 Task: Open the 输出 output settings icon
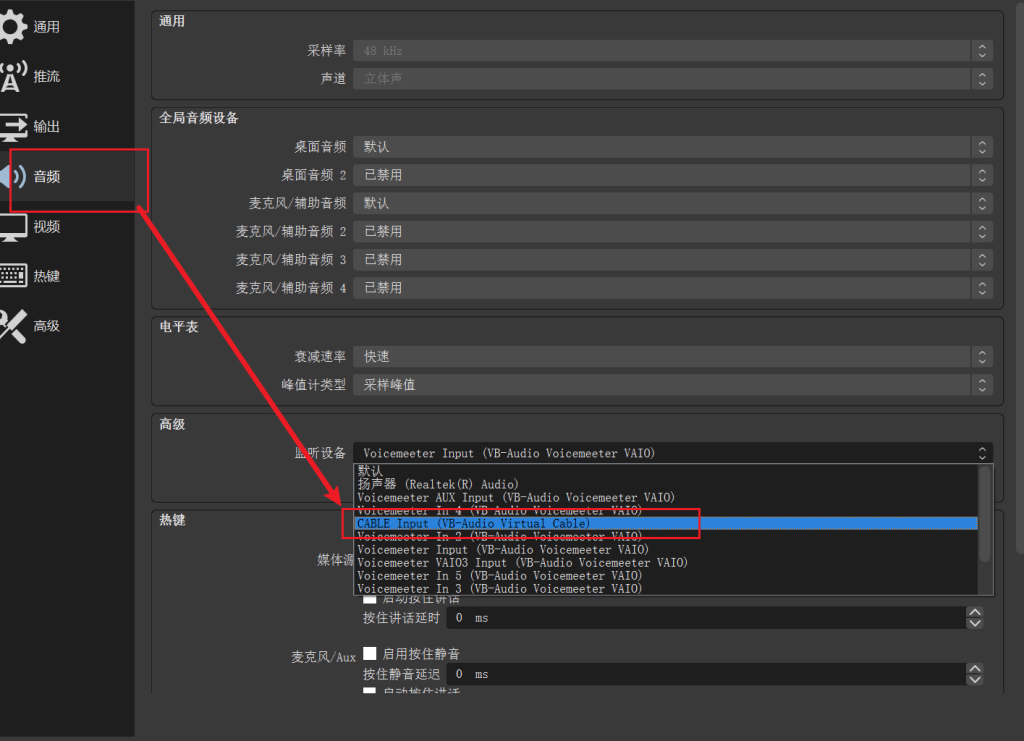pos(13,127)
